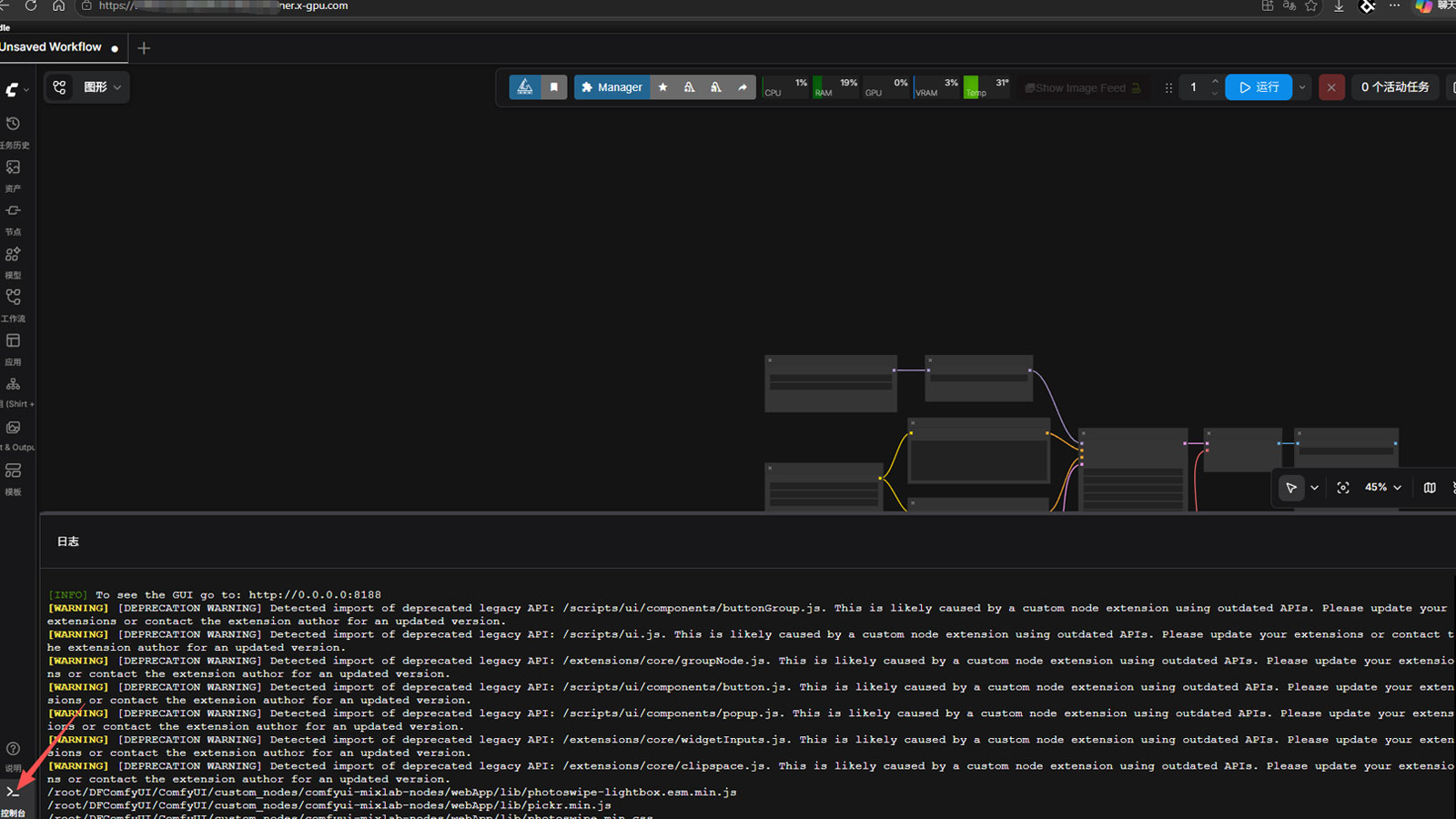The image size is (1456, 819).
Task: Add a new workflow tab with plus
Action: (144, 47)
